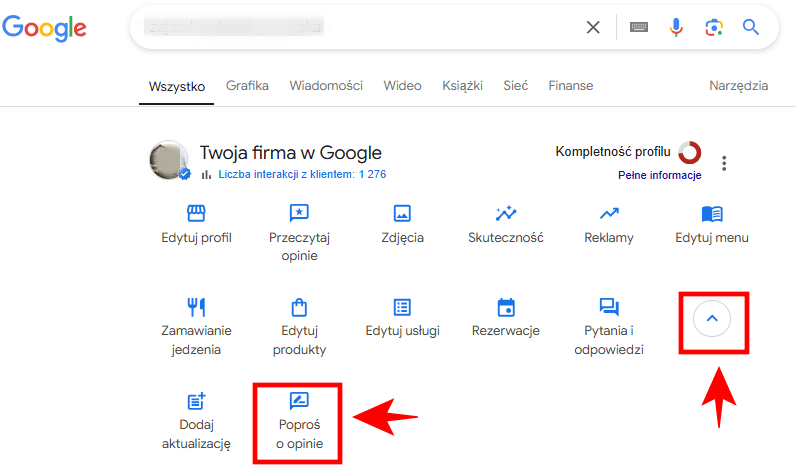Open the Pełne informacje link

click(x=659, y=175)
